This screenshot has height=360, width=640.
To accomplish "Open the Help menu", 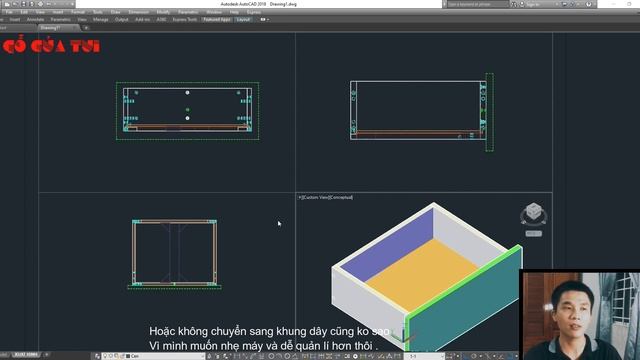I will tap(234, 12).
